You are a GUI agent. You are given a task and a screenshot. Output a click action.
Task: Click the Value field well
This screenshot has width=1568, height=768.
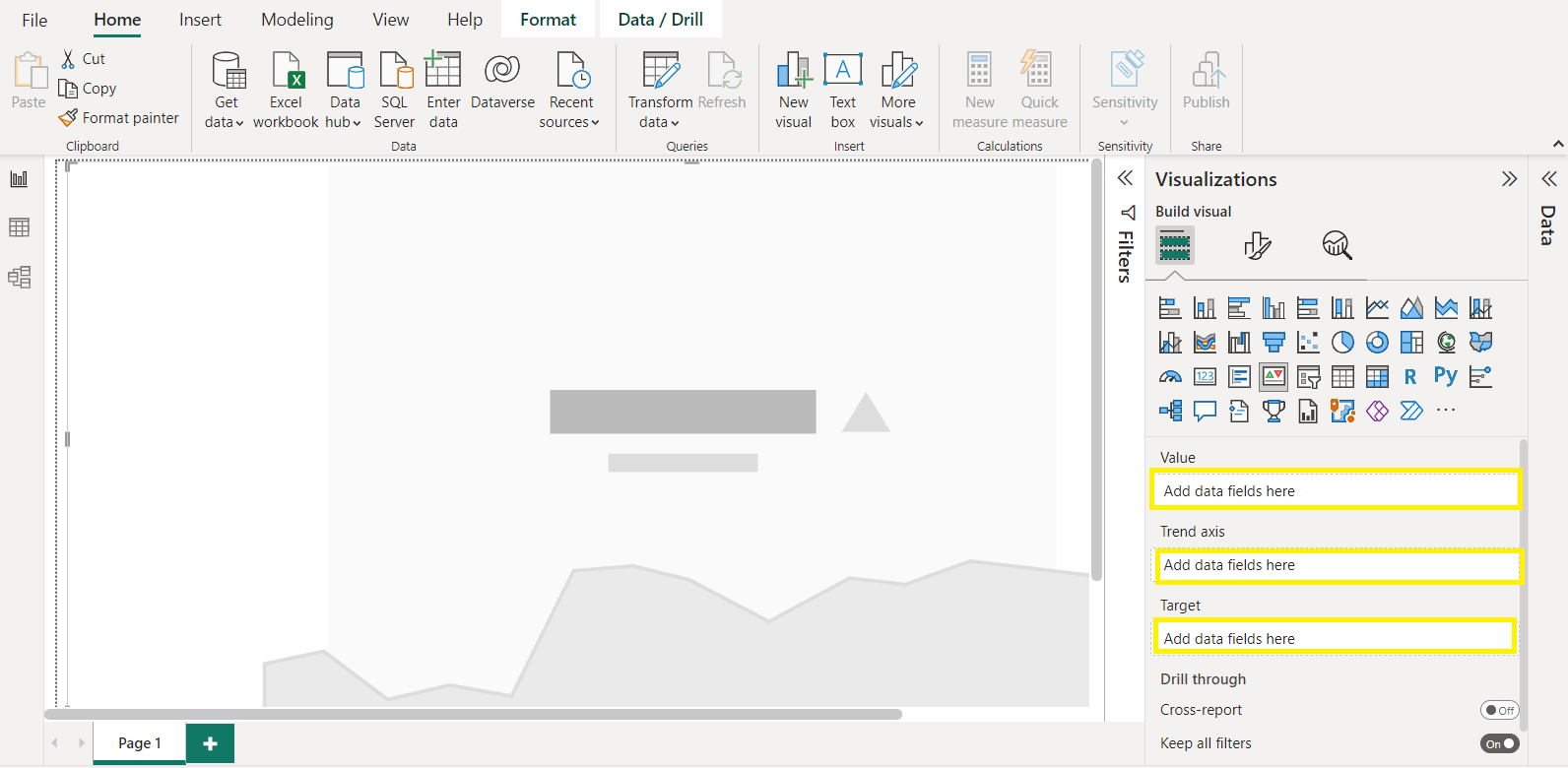click(x=1336, y=490)
